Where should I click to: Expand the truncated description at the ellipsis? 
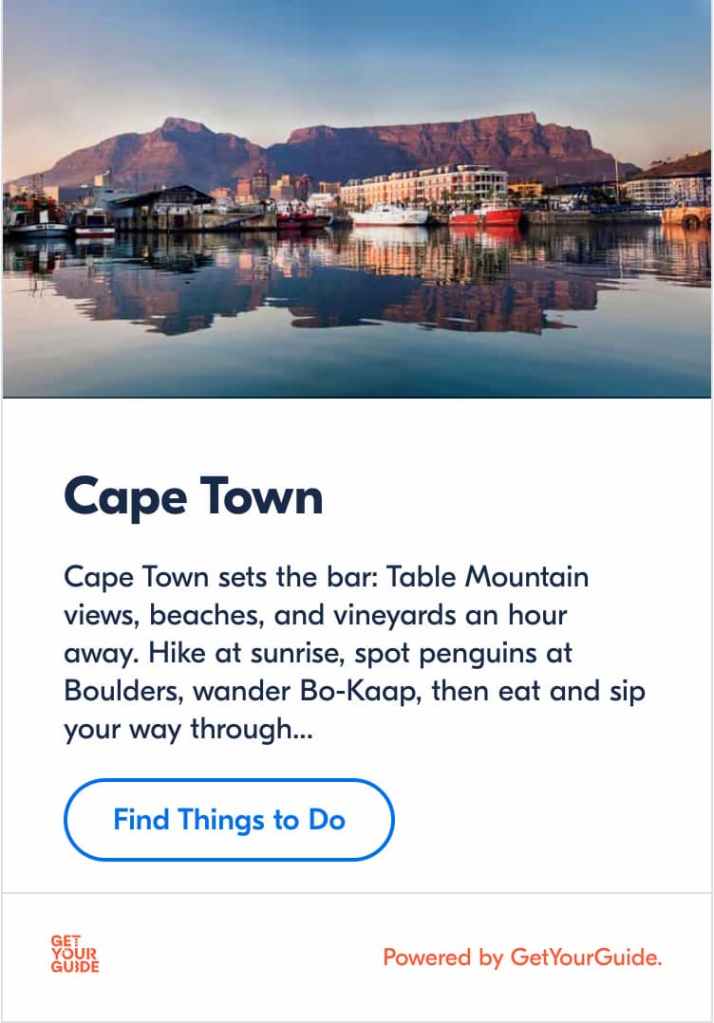[x=299, y=730]
